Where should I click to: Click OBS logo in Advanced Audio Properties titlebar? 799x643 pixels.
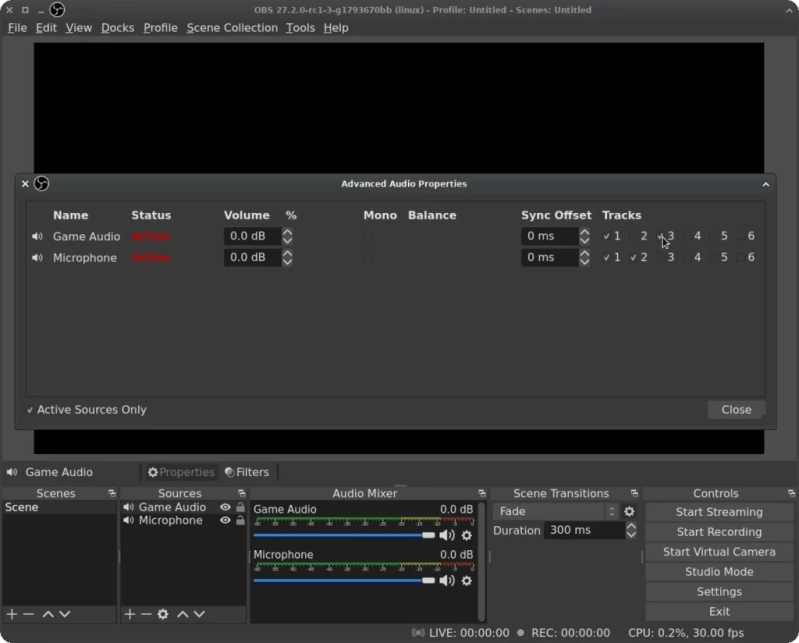pos(41,183)
